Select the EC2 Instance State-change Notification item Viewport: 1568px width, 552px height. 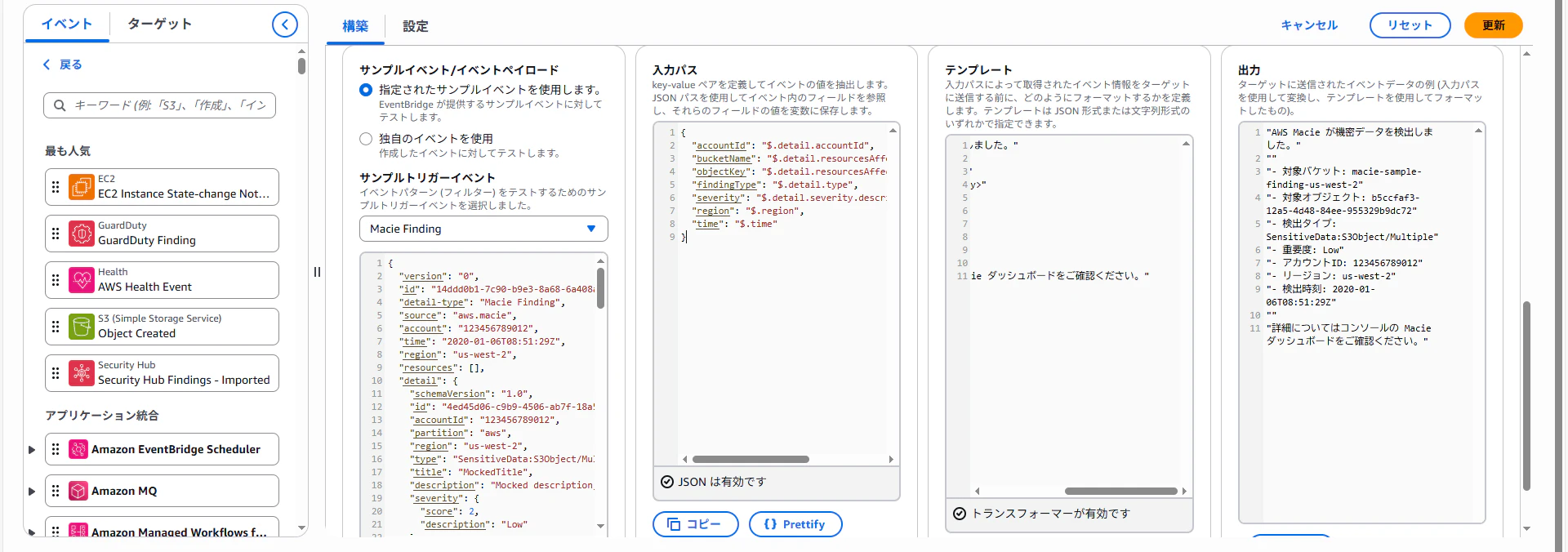[162, 187]
